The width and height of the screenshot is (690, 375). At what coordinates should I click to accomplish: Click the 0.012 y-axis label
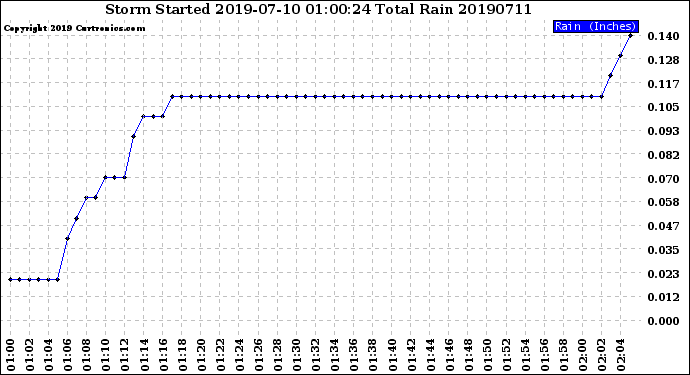(x=663, y=297)
